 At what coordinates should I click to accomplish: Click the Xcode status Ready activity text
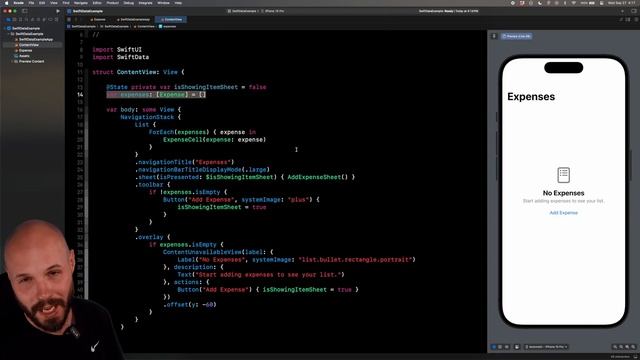pos(448,11)
